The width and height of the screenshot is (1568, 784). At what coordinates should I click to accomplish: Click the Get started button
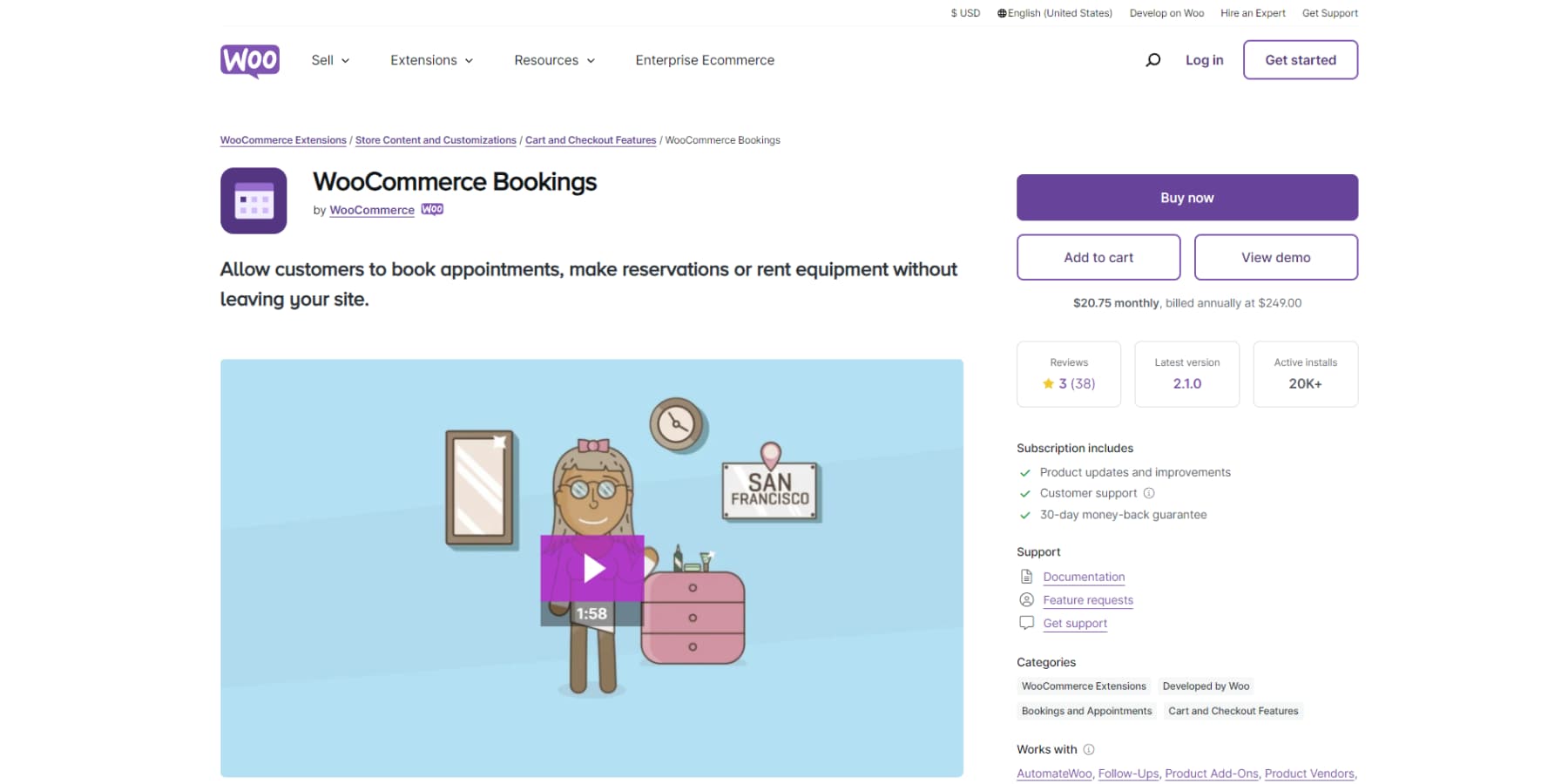tap(1301, 60)
